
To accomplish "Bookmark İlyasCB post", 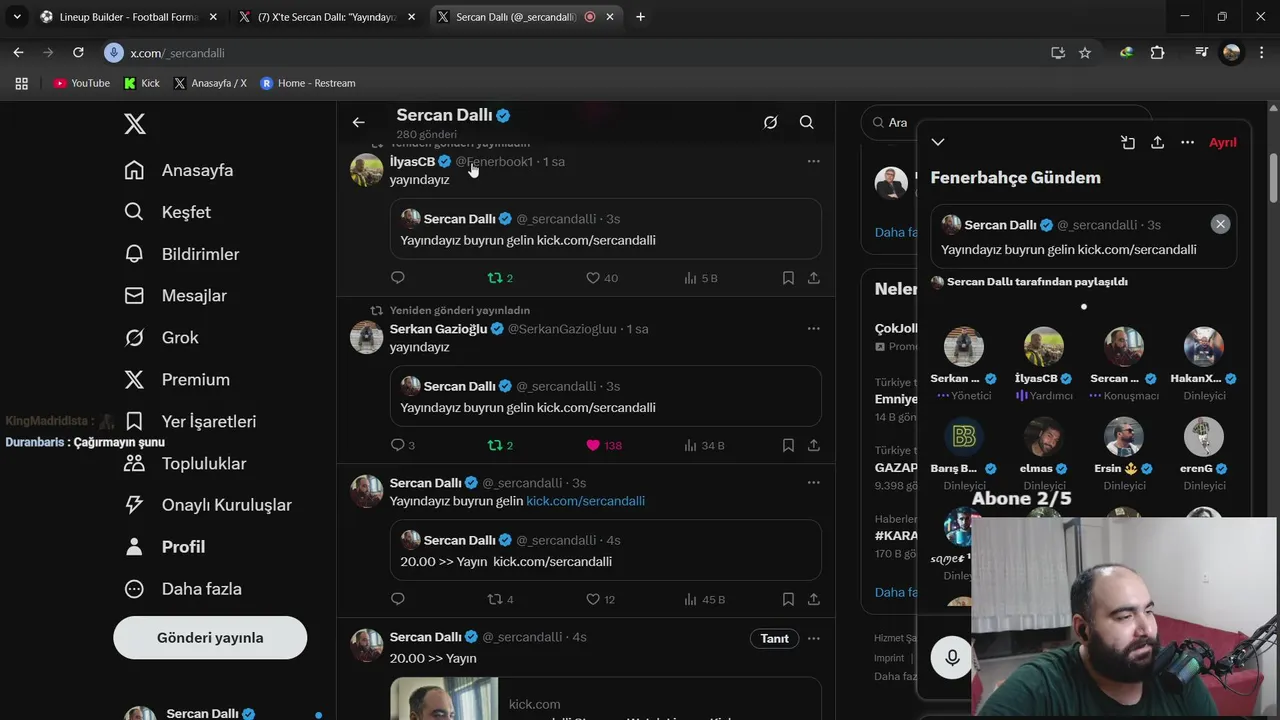I will click(788, 278).
